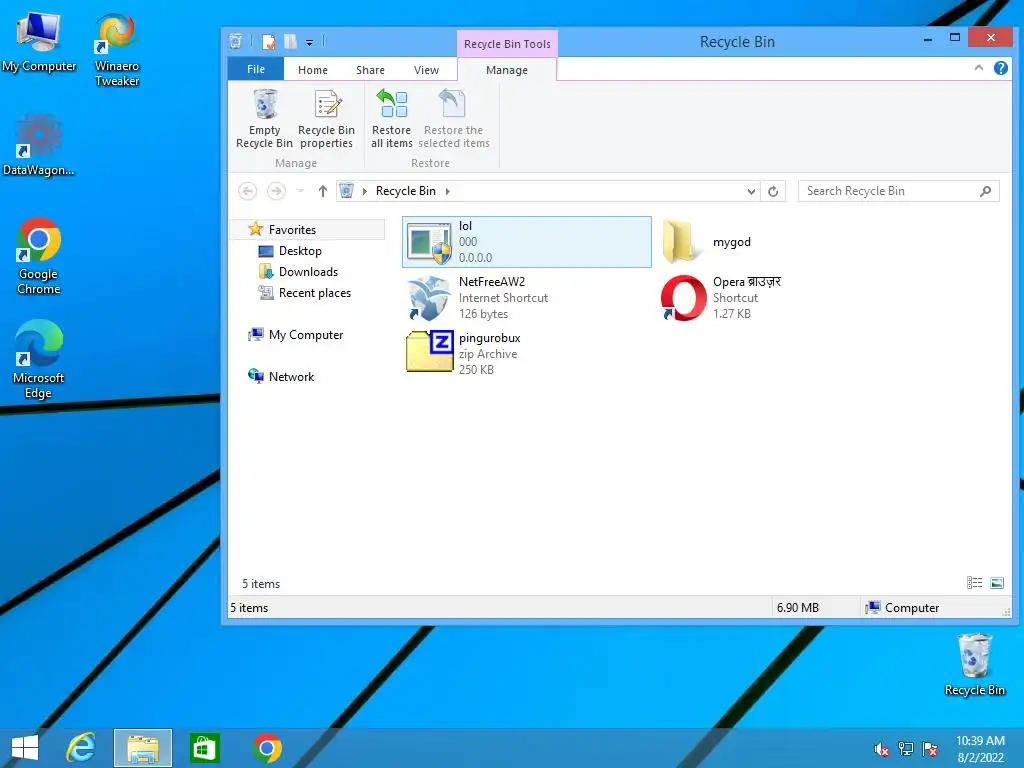Refresh the Recycle Bin view

point(773,191)
